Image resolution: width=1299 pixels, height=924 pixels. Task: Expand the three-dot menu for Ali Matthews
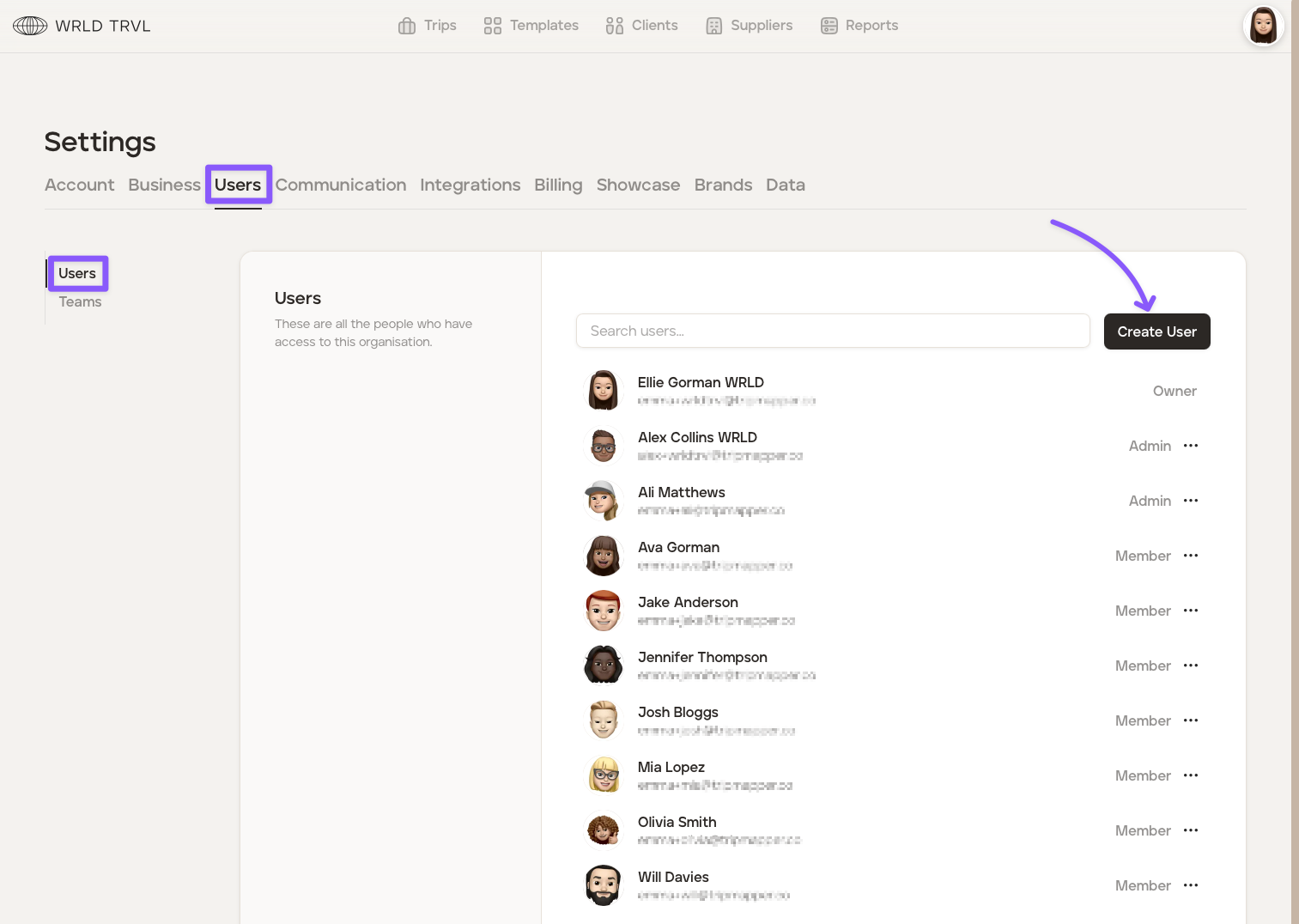pos(1190,501)
